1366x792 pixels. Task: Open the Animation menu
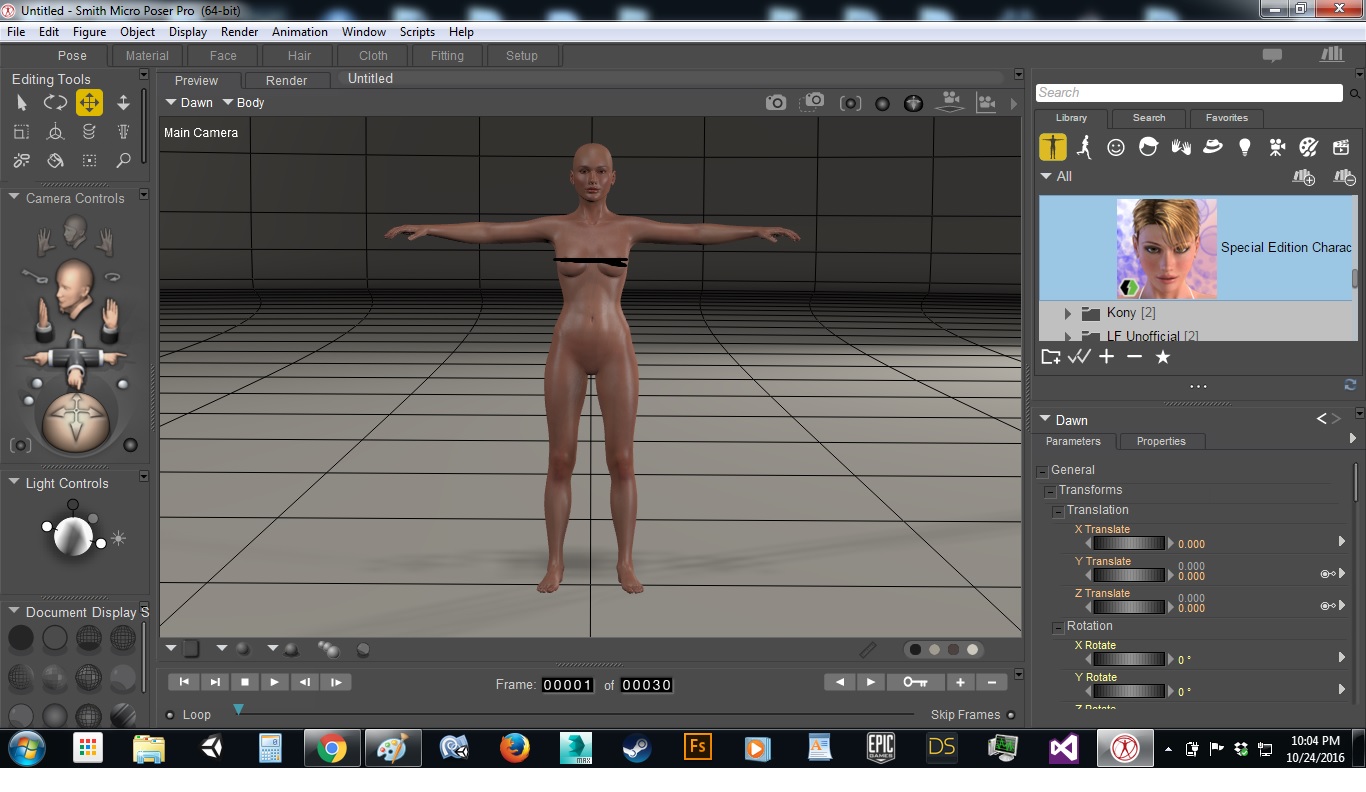(299, 32)
